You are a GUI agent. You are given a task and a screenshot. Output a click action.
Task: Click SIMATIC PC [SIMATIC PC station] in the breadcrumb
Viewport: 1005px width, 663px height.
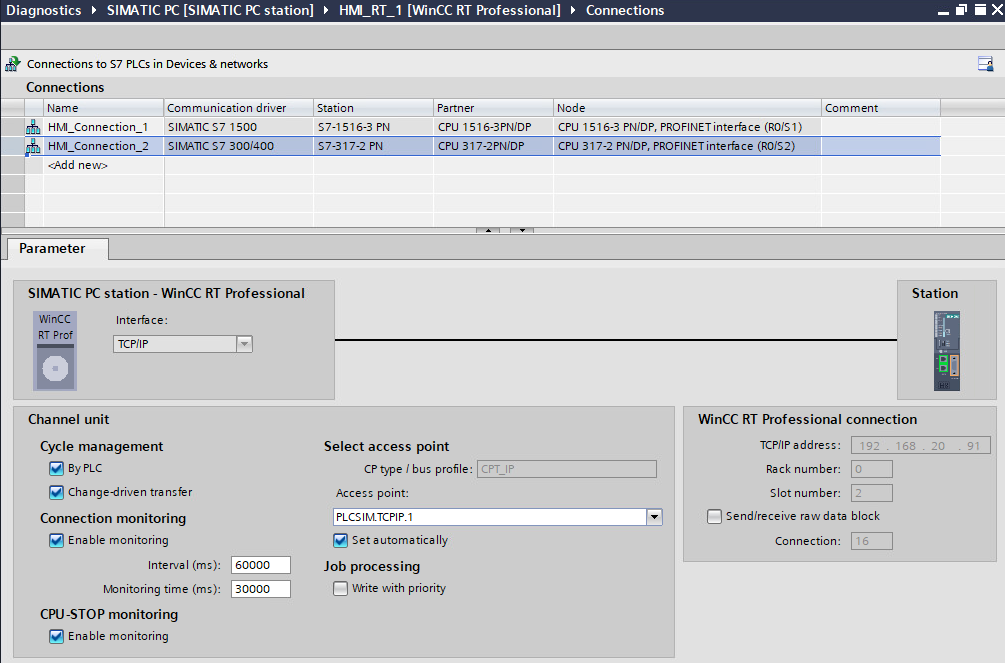[210, 10]
